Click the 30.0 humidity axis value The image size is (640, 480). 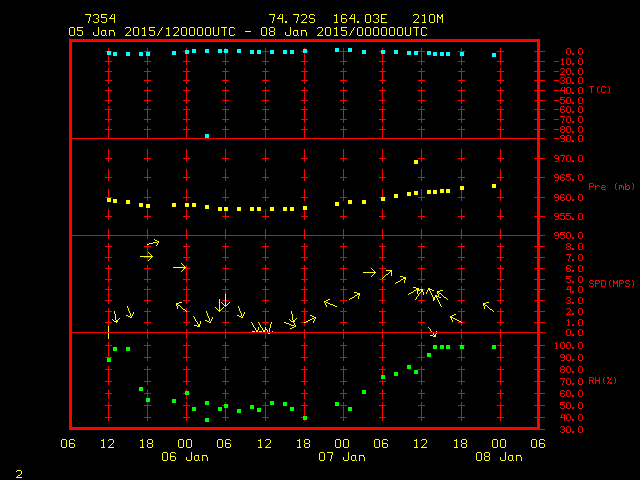click(x=571, y=430)
